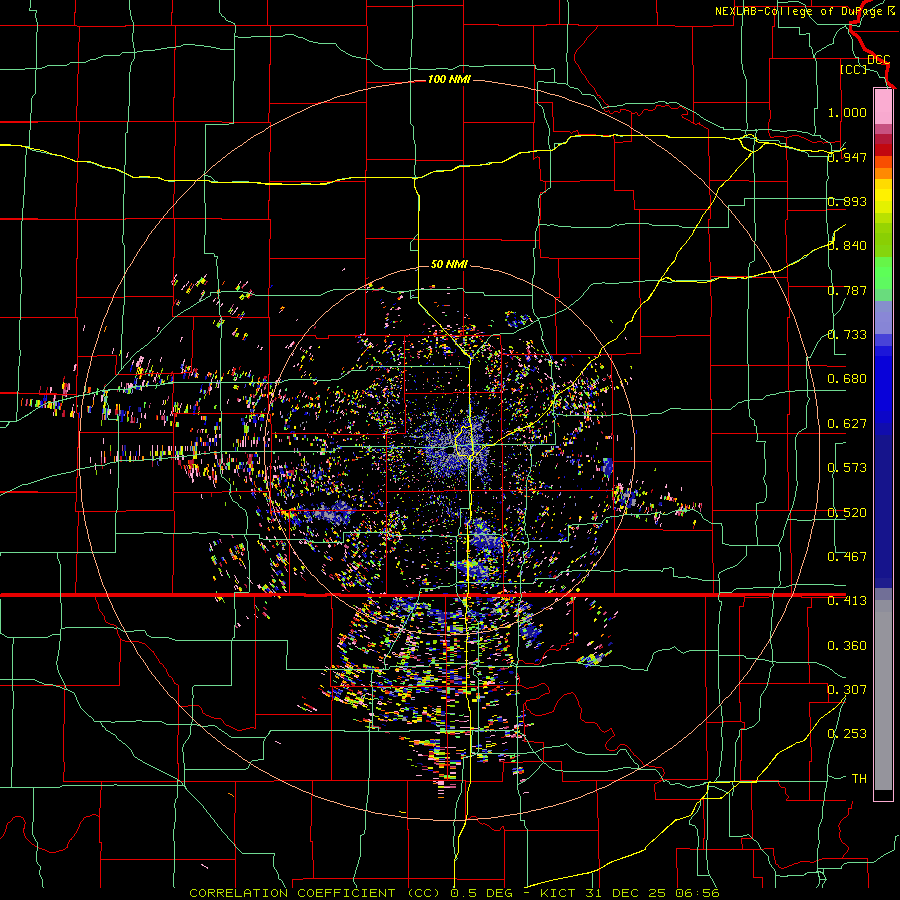Click the 0.893 scale value
Image resolution: width=900 pixels, height=900 pixels.
[x=847, y=201]
